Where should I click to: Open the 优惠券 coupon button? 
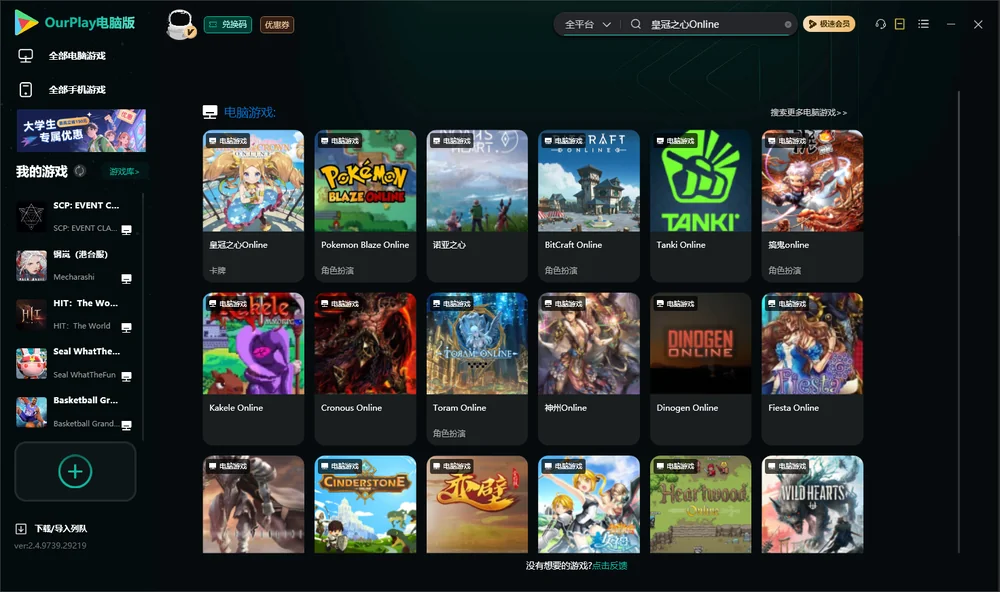click(277, 24)
